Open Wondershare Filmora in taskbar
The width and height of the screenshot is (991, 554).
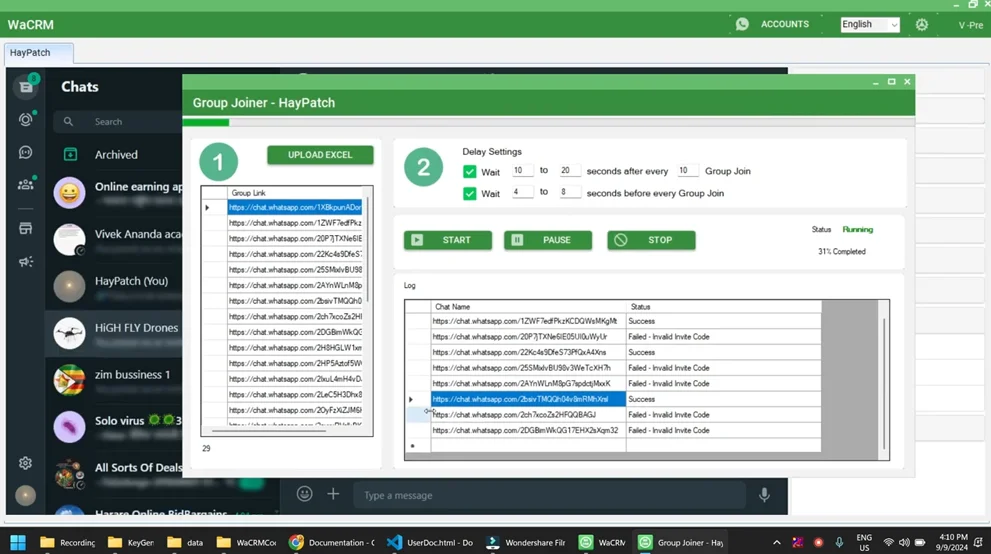[526, 542]
